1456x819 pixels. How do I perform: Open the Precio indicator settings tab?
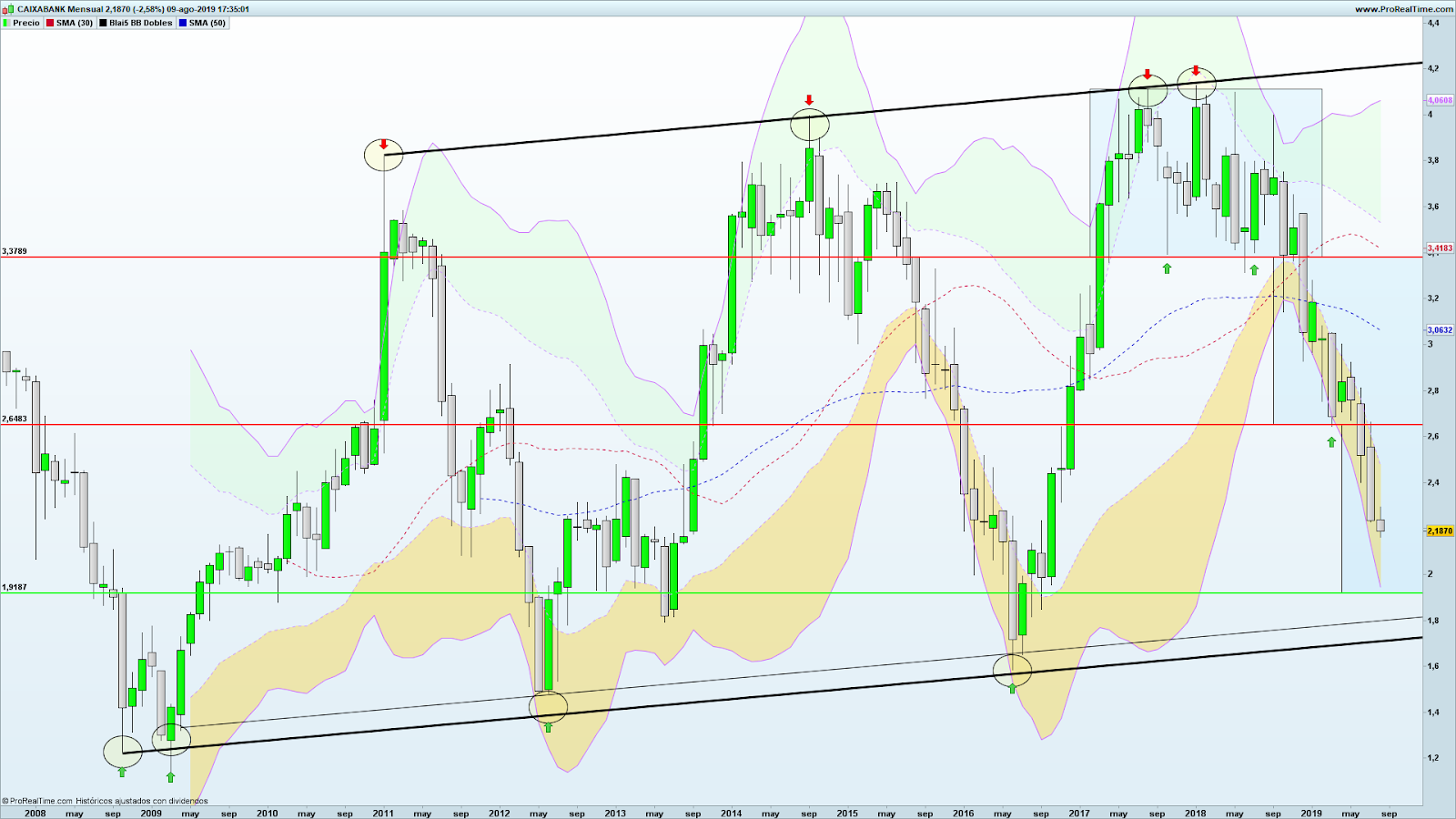pos(22,23)
